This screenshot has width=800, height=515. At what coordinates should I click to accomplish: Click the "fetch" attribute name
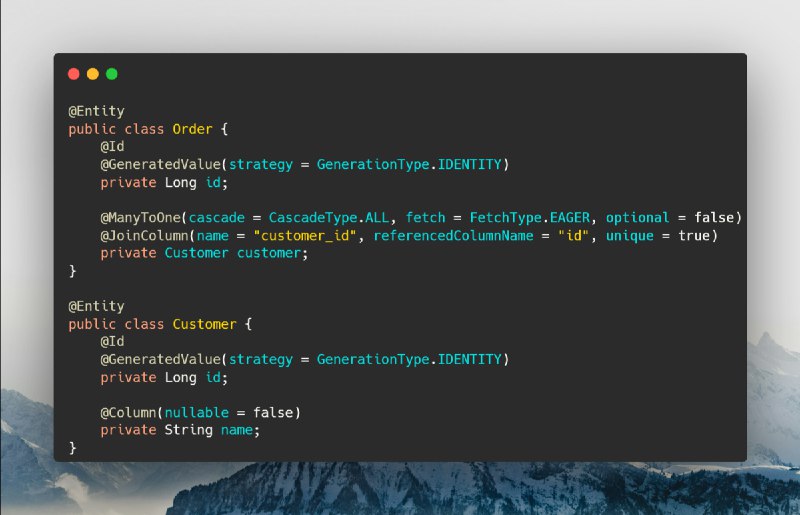(426, 218)
